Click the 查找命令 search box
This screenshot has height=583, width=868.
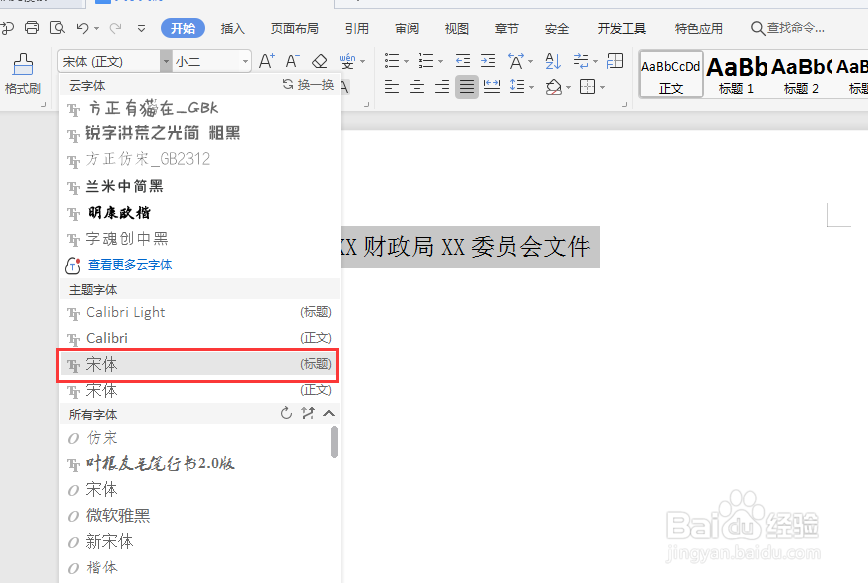click(x=788, y=28)
